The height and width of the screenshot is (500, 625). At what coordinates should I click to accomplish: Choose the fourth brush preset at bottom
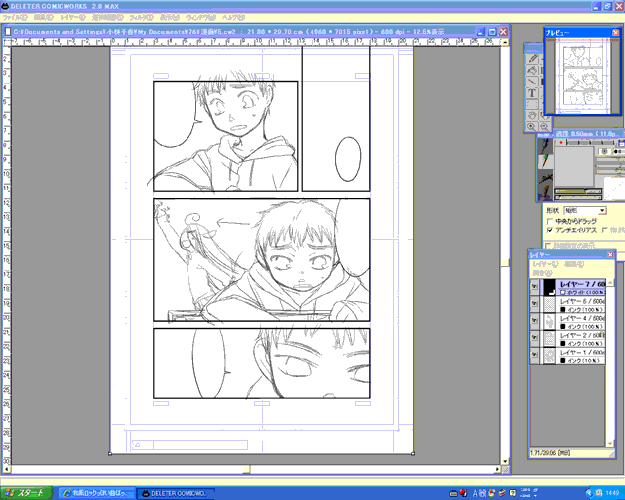point(545,193)
